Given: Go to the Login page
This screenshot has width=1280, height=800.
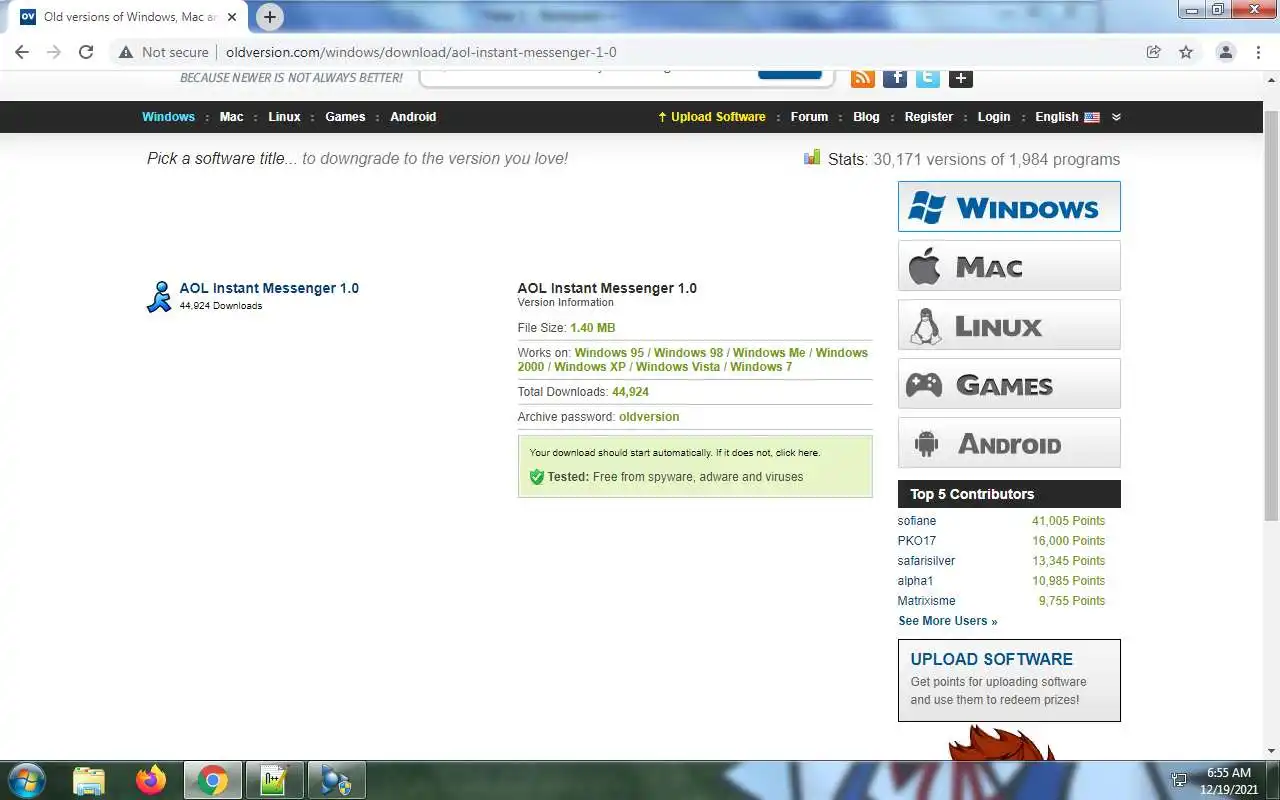Looking at the screenshot, I should tap(994, 117).
